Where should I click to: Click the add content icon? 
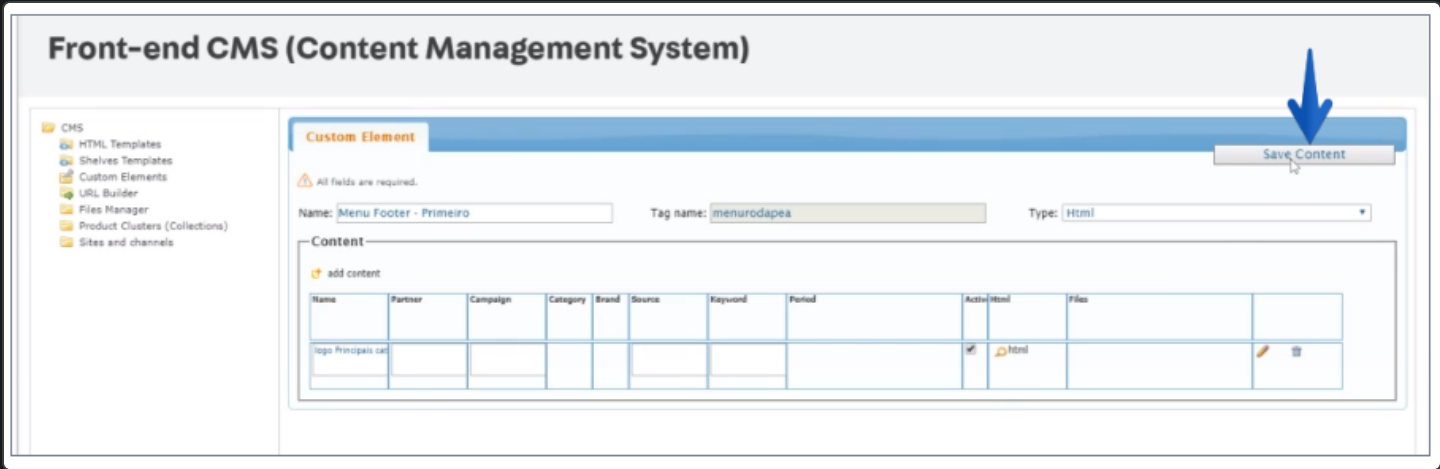coord(317,274)
